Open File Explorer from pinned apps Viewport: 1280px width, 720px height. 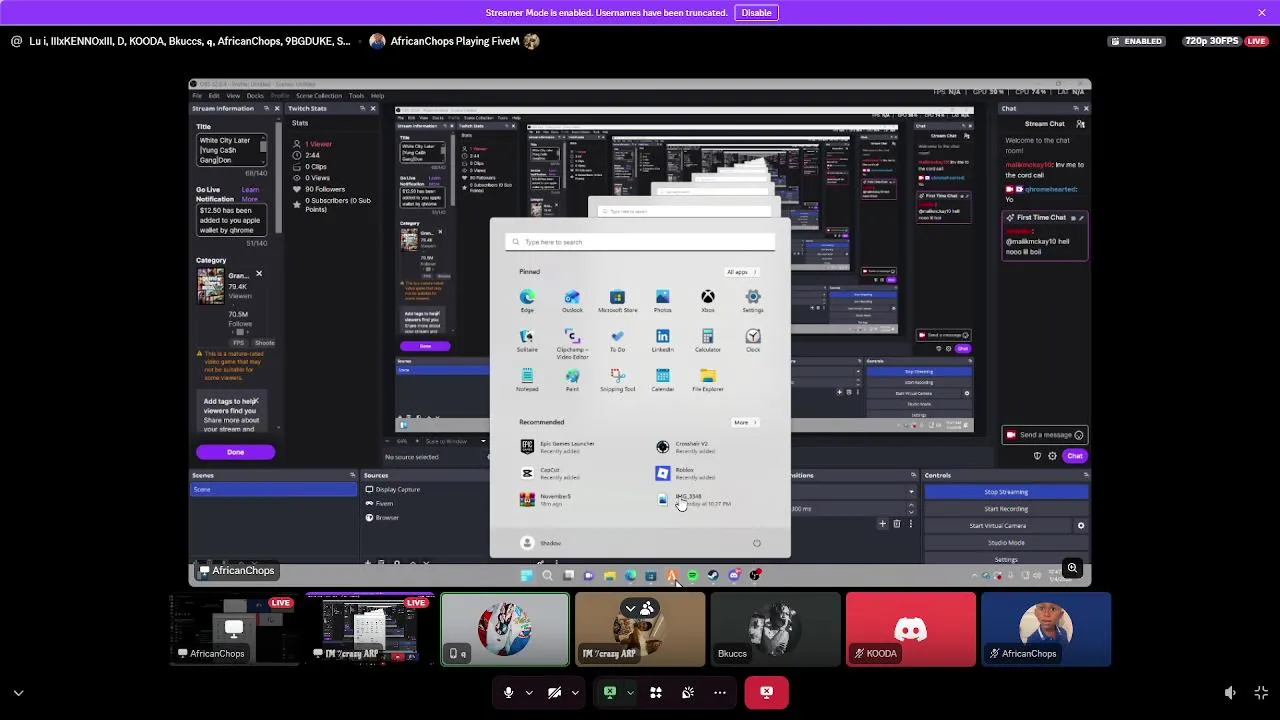click(708, 380)
